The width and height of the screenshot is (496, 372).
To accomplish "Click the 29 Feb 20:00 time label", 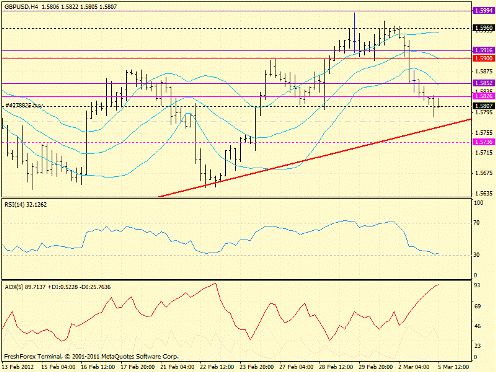I will (375, 367).
